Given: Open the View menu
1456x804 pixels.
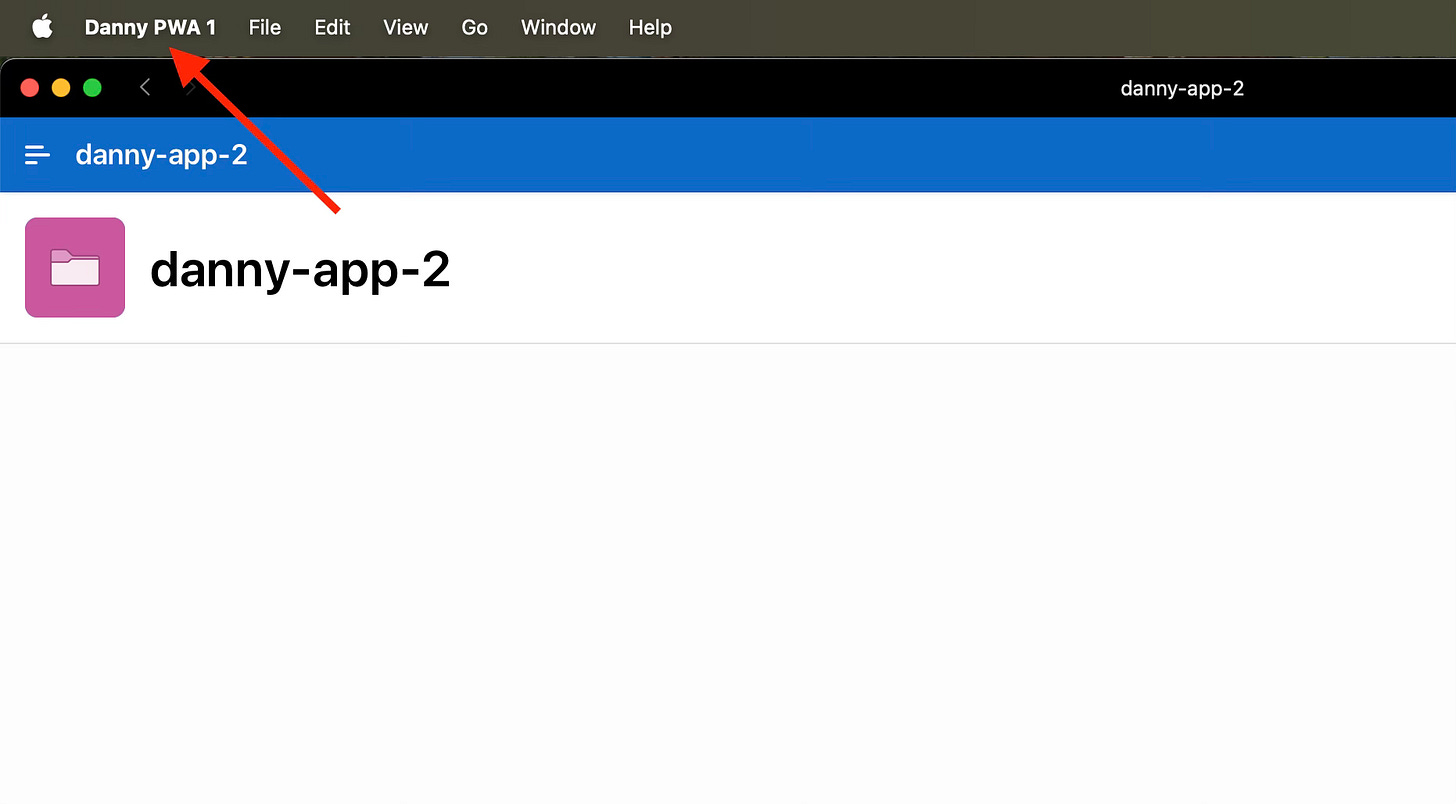Looking at the screenshot, I should 406,27.
